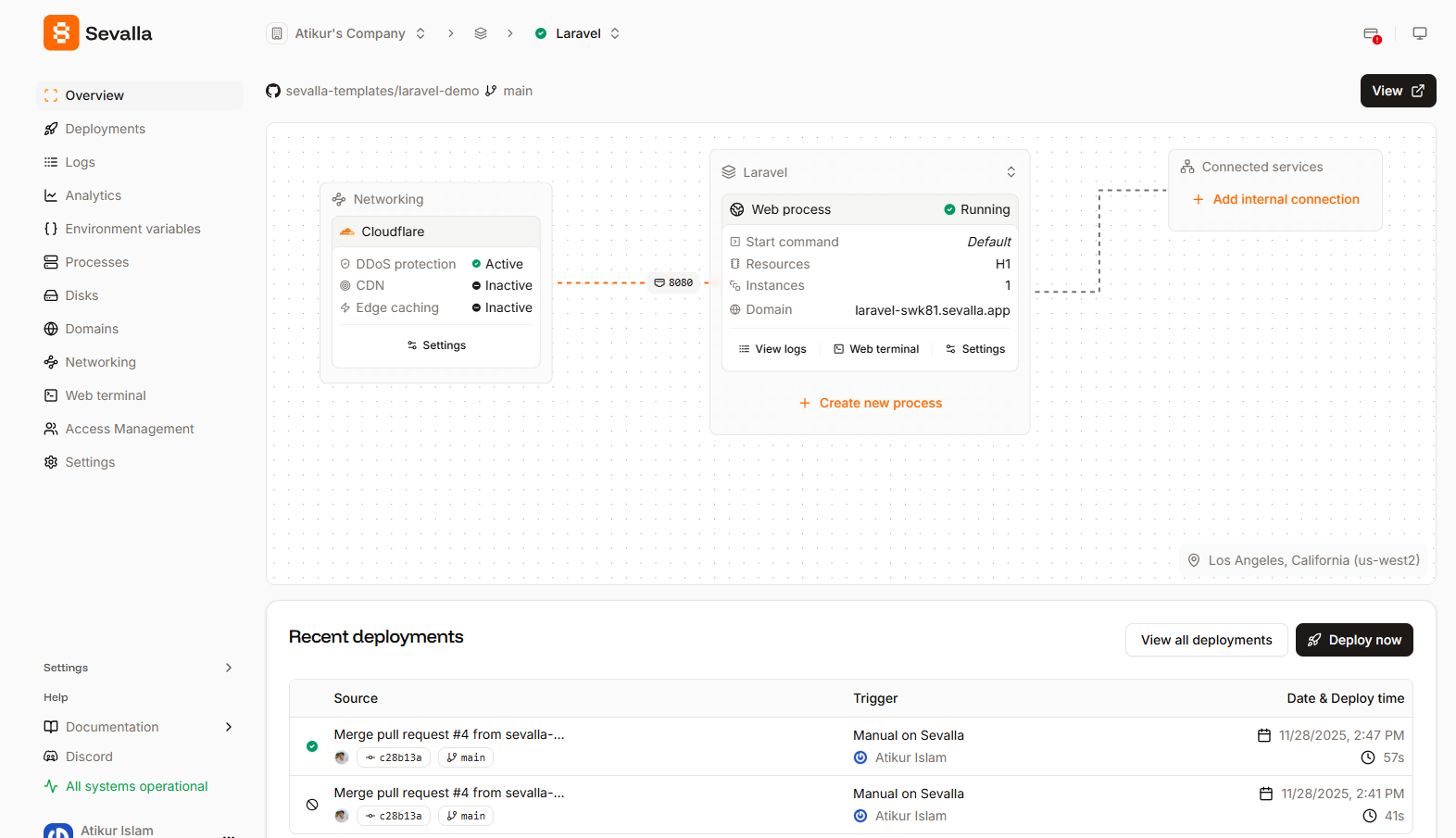Open the notifications icon with red badge
This screenshot has height=838, width=1456.
click(1372, 34)
